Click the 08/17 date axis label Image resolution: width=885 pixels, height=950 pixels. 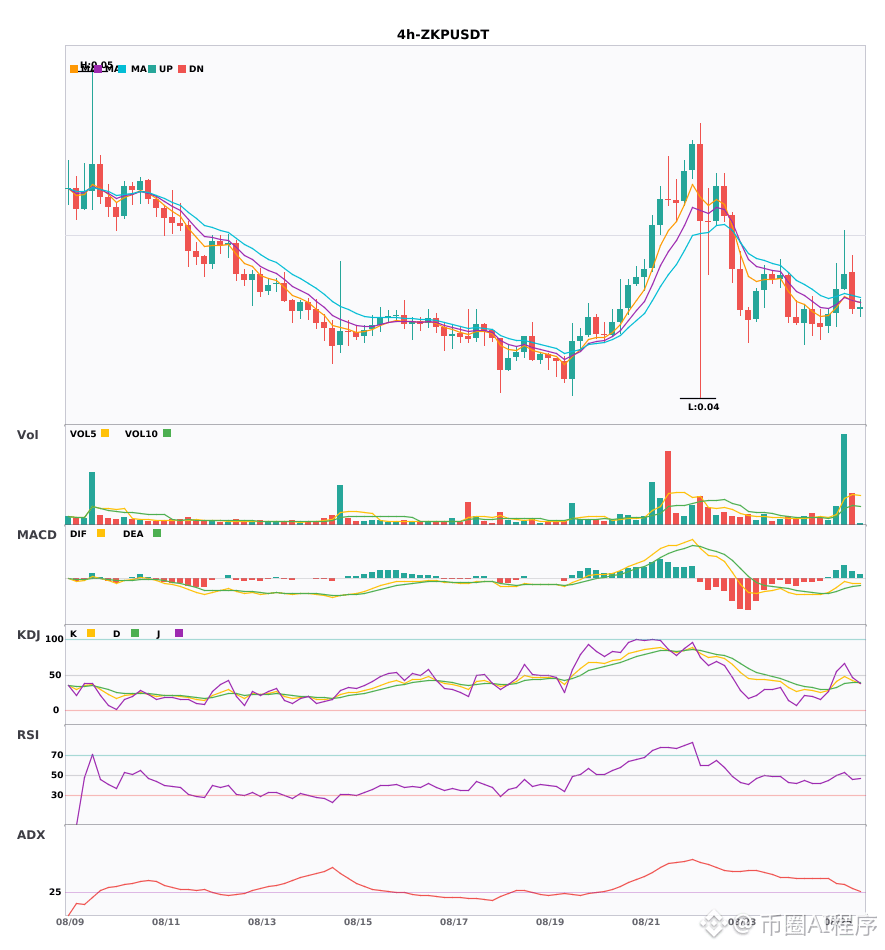pos(454,922)
